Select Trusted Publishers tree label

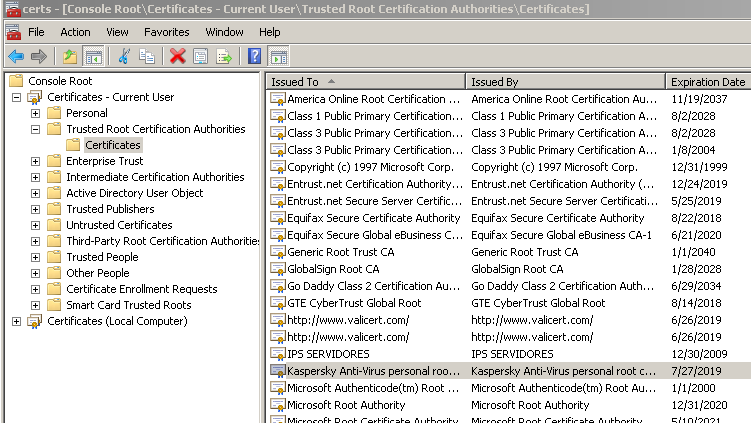[x=110, y=209]
